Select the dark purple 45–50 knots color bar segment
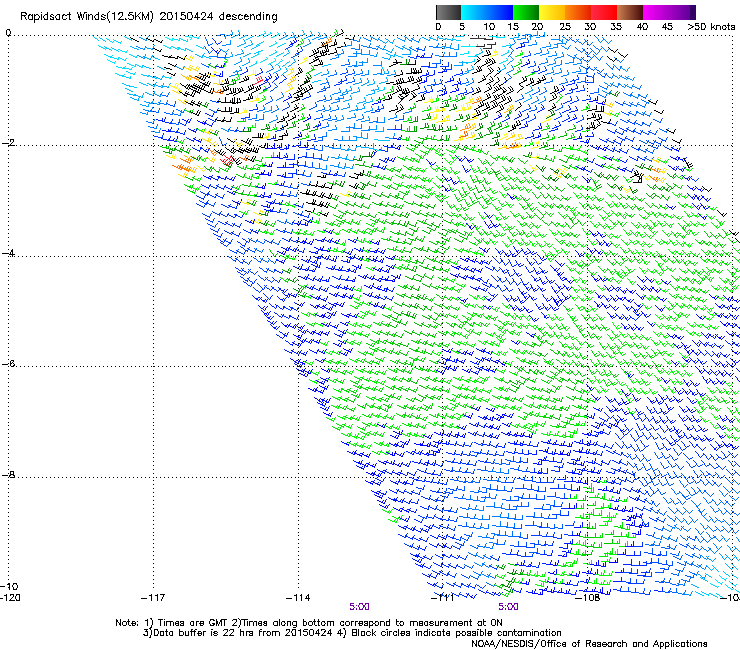Viewport: 740px width, 650px height. point(682,12)
